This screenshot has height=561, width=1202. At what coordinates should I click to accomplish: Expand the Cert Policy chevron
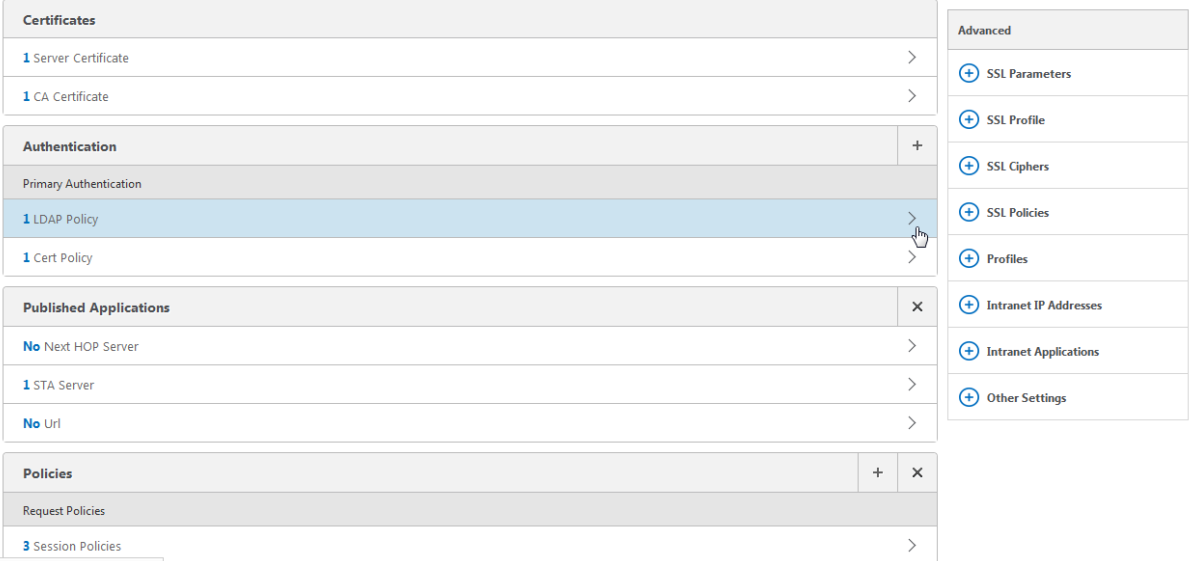[911, 257]
